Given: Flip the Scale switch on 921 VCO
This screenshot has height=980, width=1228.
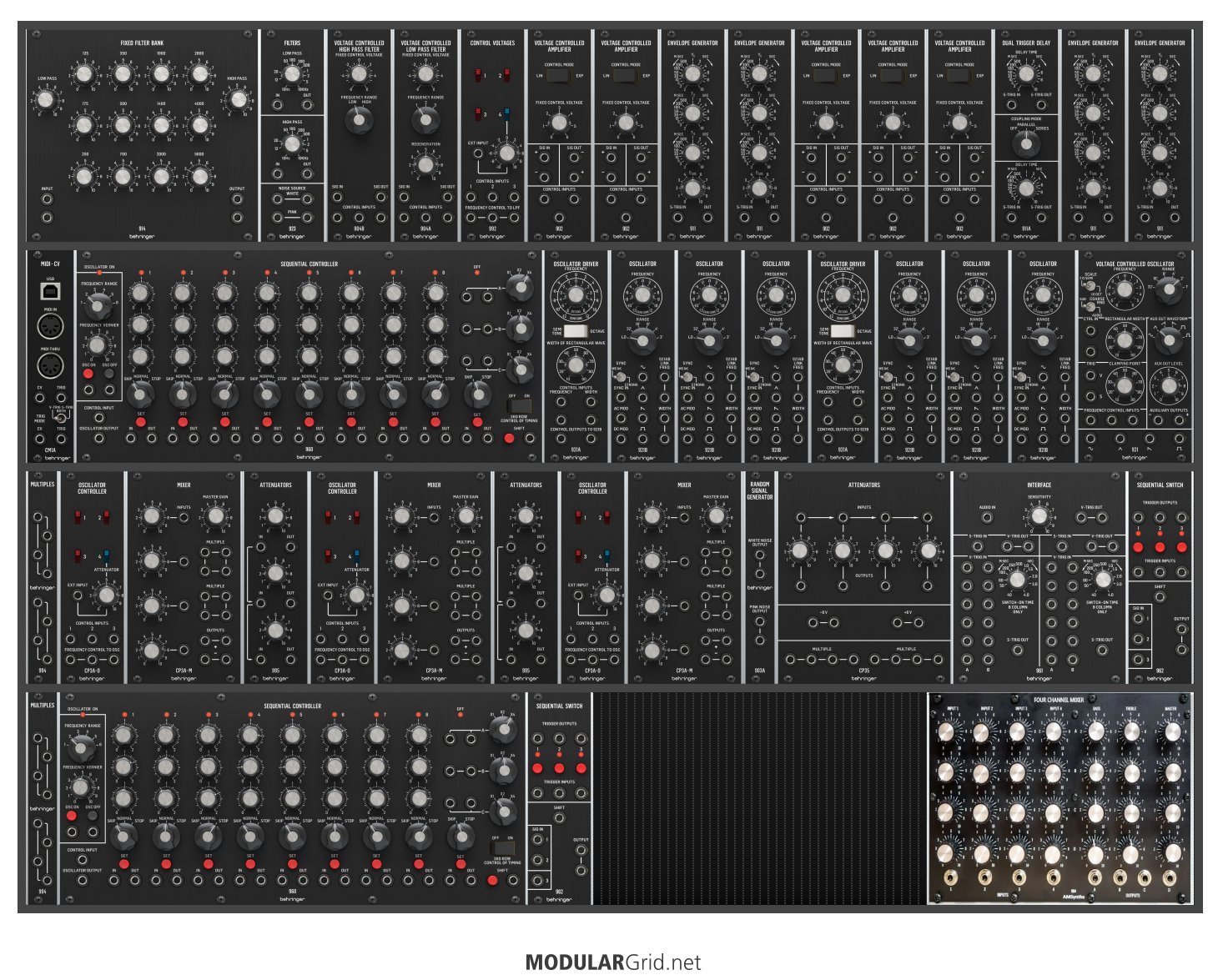Looking at the screenshot, I should pyautogui.click(x=1090, y=286).
